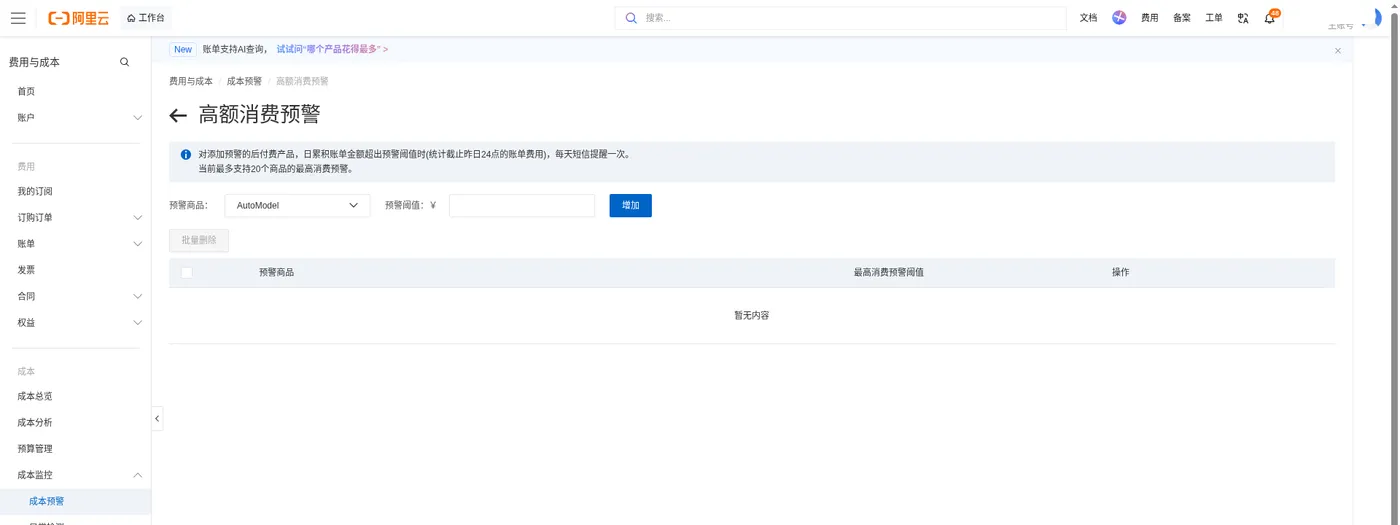This screenshot has width=1400, height=525.
Task: Focus the 预警阈值 amount input field
Action: (x=522, y=205)
